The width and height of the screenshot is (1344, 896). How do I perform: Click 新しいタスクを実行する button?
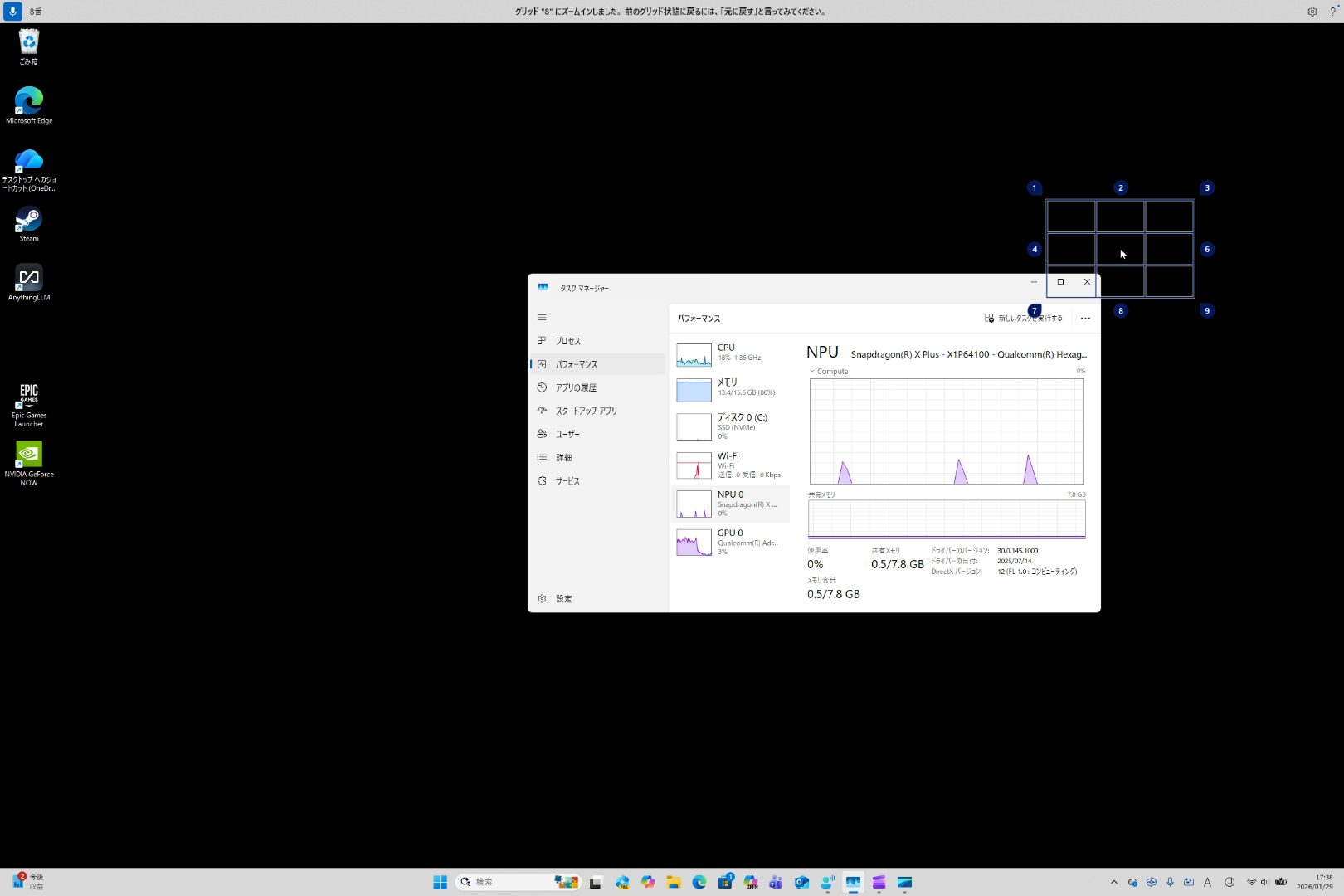(x=1024, y=318)
